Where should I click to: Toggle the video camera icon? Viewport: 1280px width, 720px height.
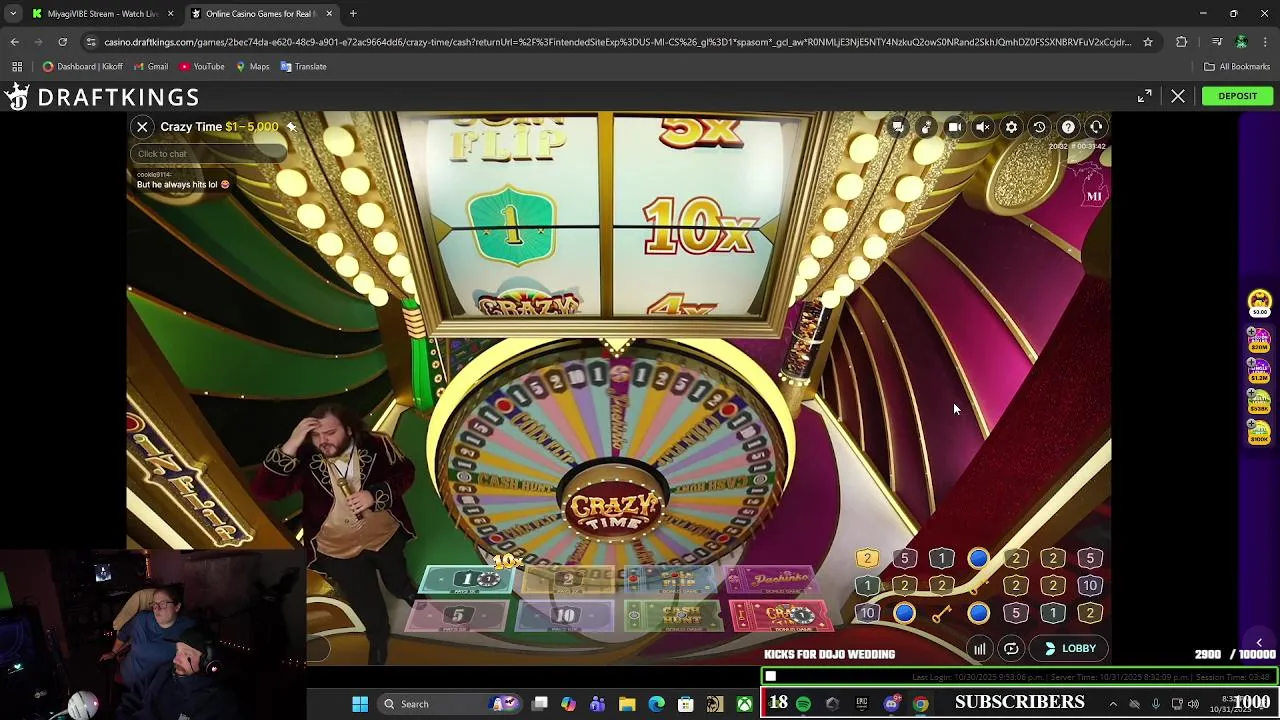955,127
